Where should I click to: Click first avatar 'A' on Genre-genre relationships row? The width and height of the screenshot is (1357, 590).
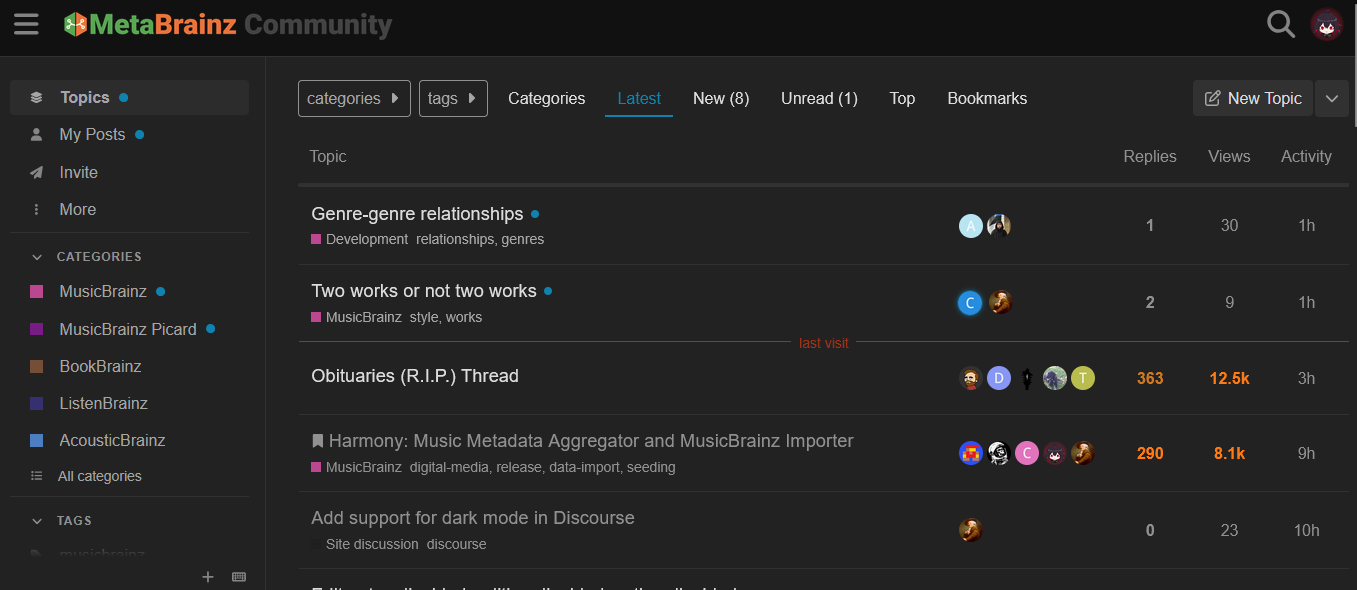pyautogui.click(x=970, y=226)
